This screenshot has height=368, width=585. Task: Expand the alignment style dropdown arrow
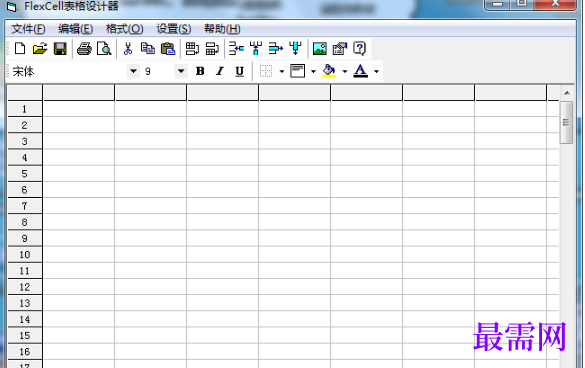[313, 71]
